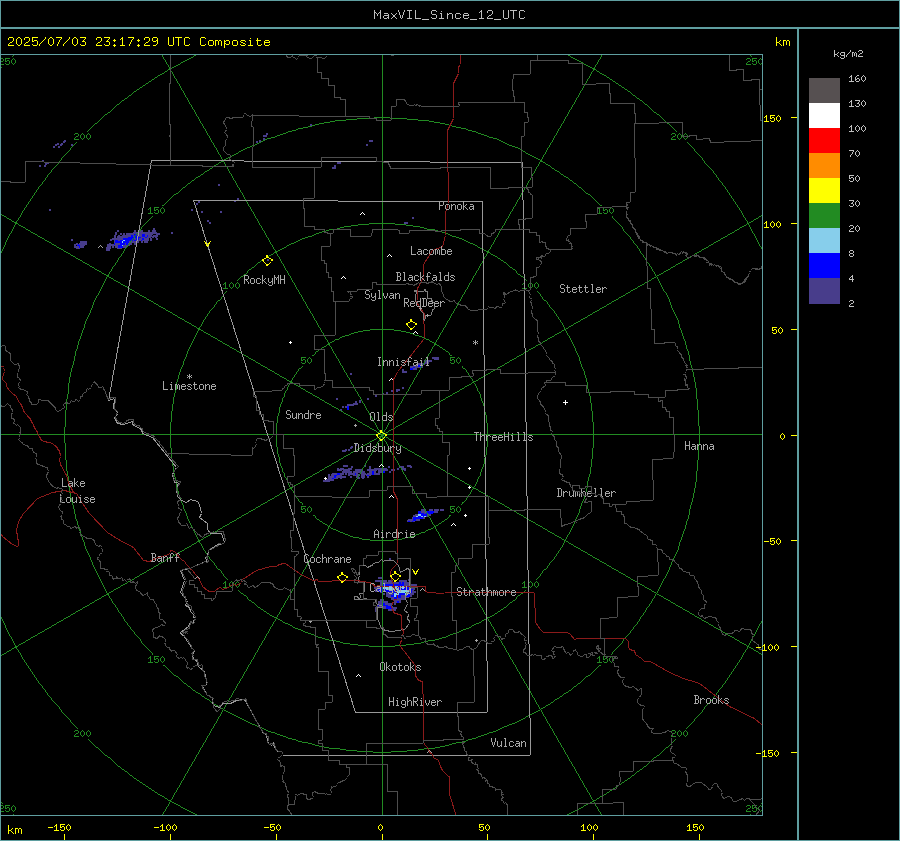This screenshot has height=841, width=900.
Task: Click the RedDeer city label
Action: click(424, 303)
